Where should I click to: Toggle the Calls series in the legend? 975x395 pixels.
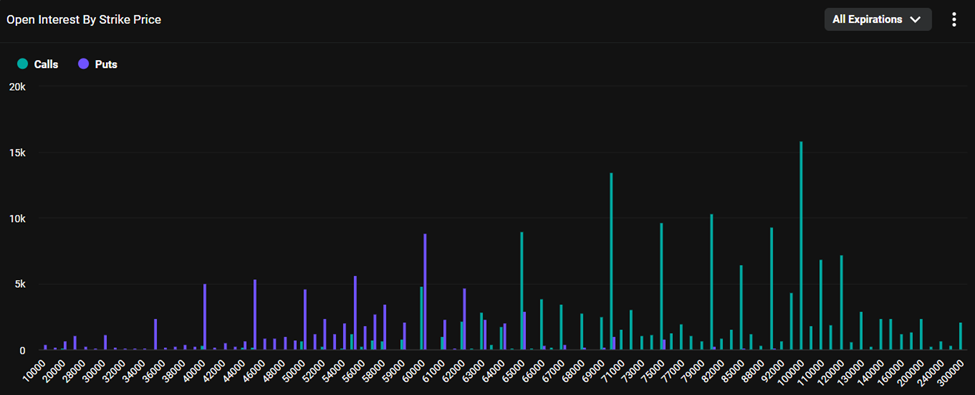37,64
